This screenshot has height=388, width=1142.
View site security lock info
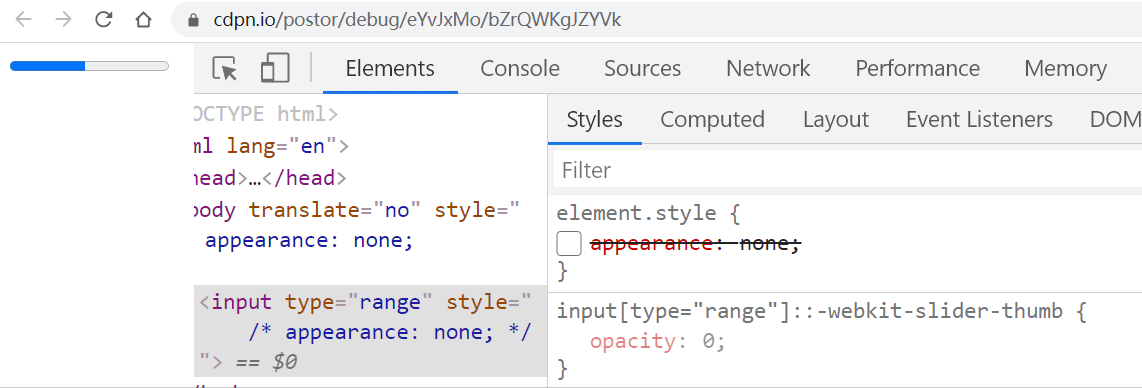(193, 20)
